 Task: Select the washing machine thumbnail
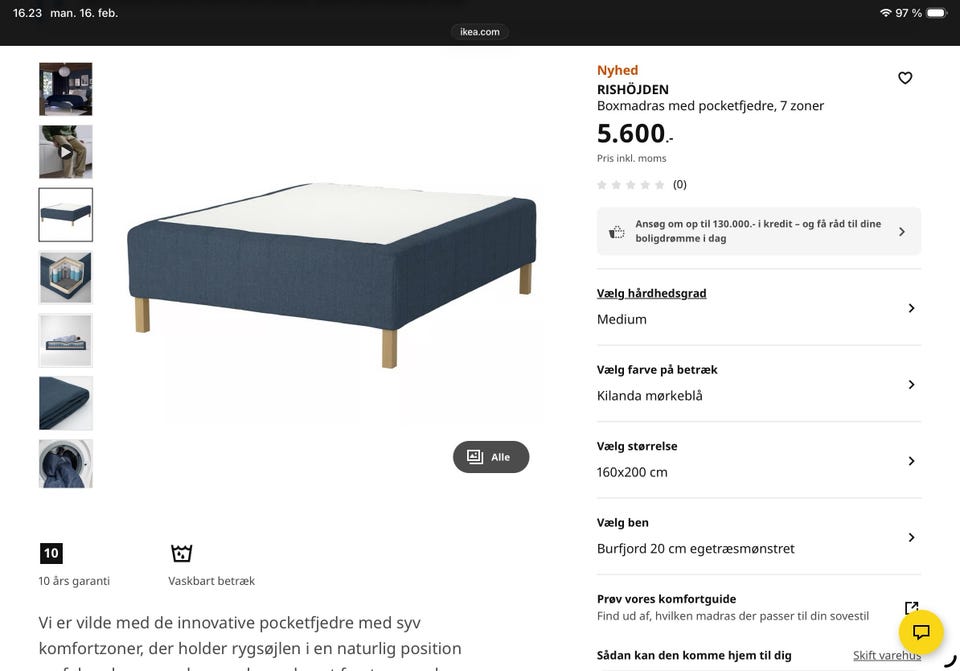pyautogui.click(x=66, y=464)
